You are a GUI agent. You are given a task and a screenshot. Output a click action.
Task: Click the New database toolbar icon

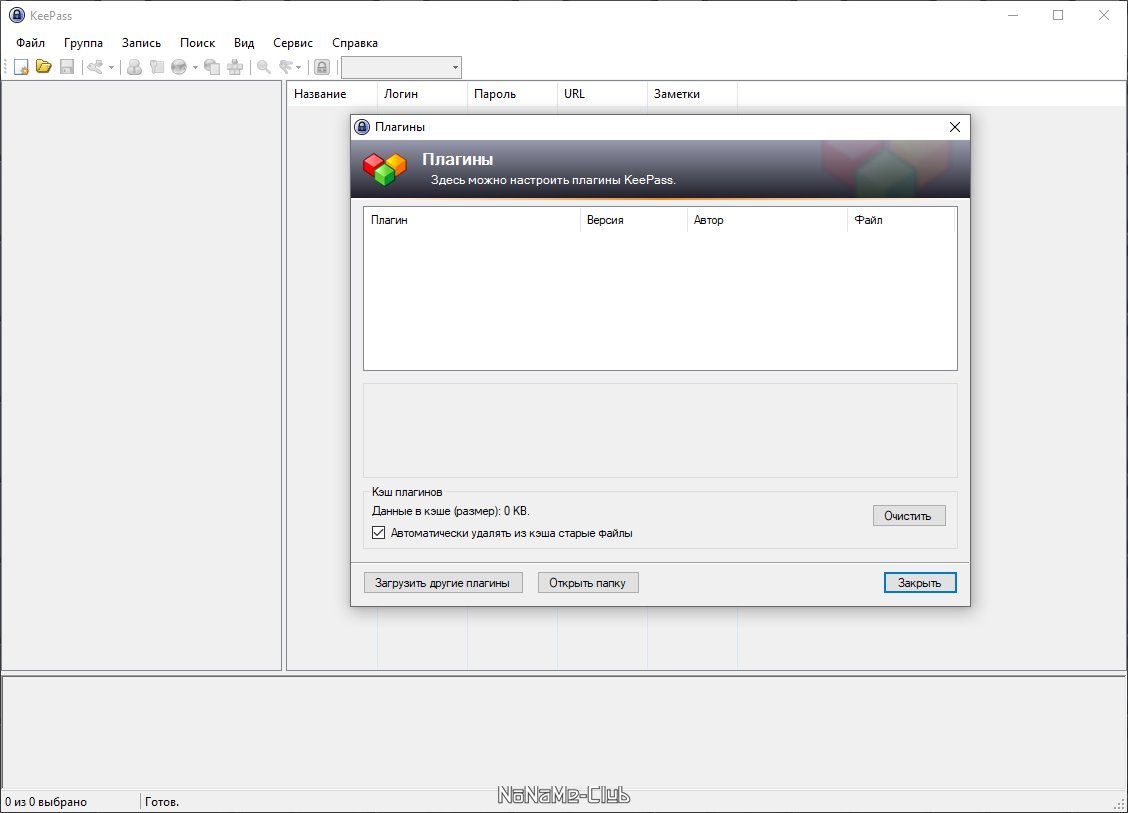tap(21, 67)
